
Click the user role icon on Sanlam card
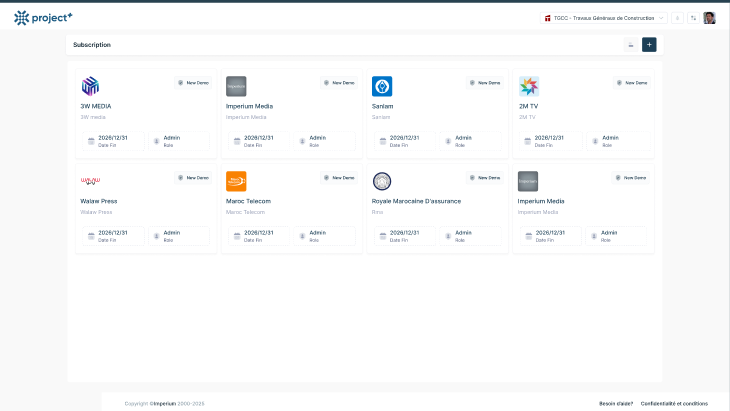(448, 141)
